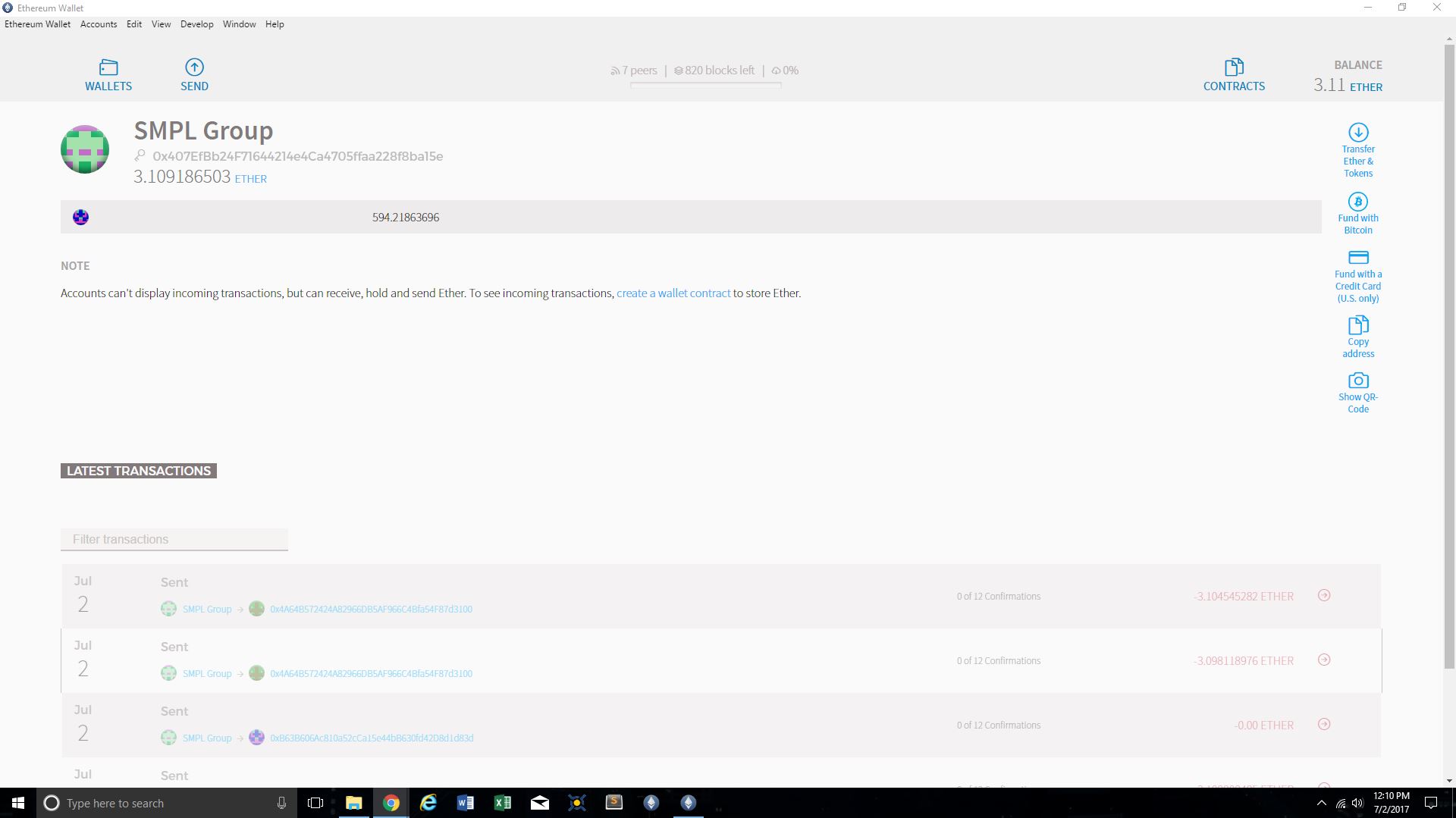Focus the Filter transactions field
This screenshot has height=818, width=1456.
coord(174,540)
